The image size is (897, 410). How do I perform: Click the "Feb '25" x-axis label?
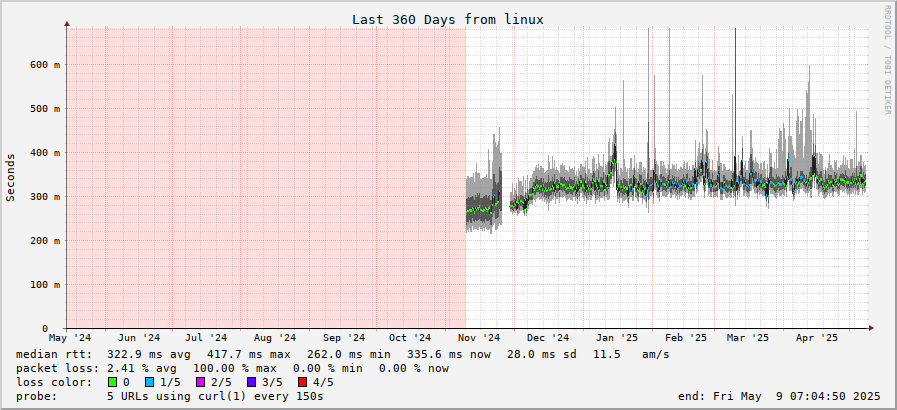click(x=686, y=338)
